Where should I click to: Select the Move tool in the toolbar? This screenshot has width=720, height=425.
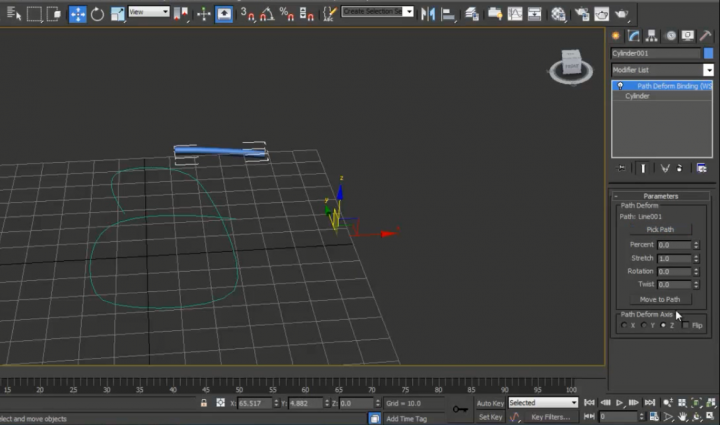[77, 14]
